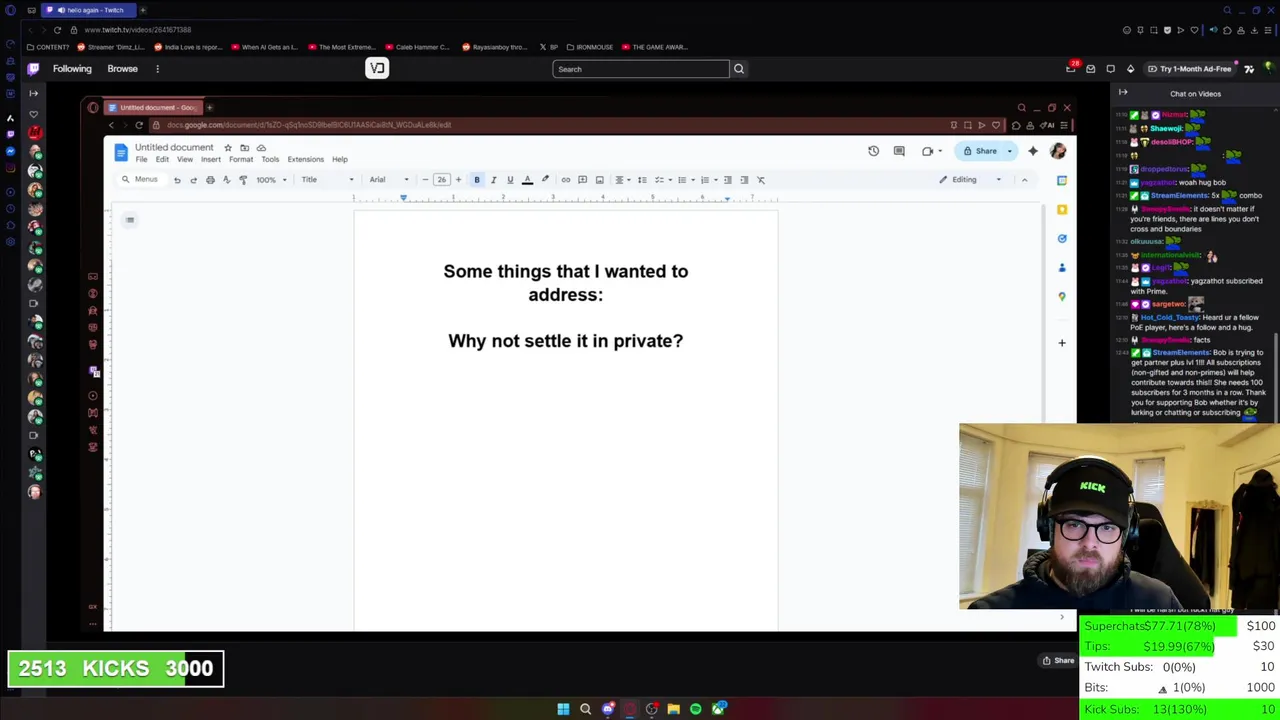1280x720 pixels.
Task: Click the Google Docs home logo
Action: (121, 152)
